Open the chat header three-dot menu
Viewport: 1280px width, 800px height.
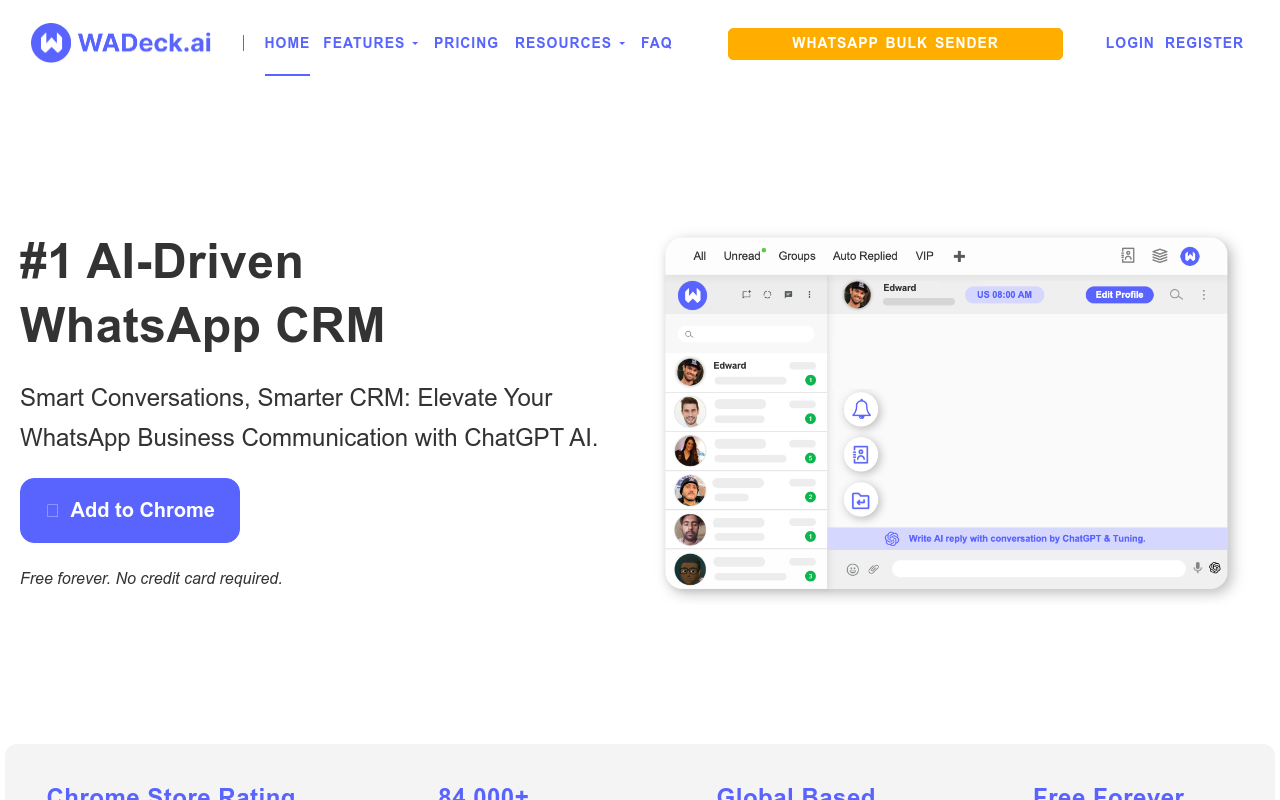tap(1204, 295)
